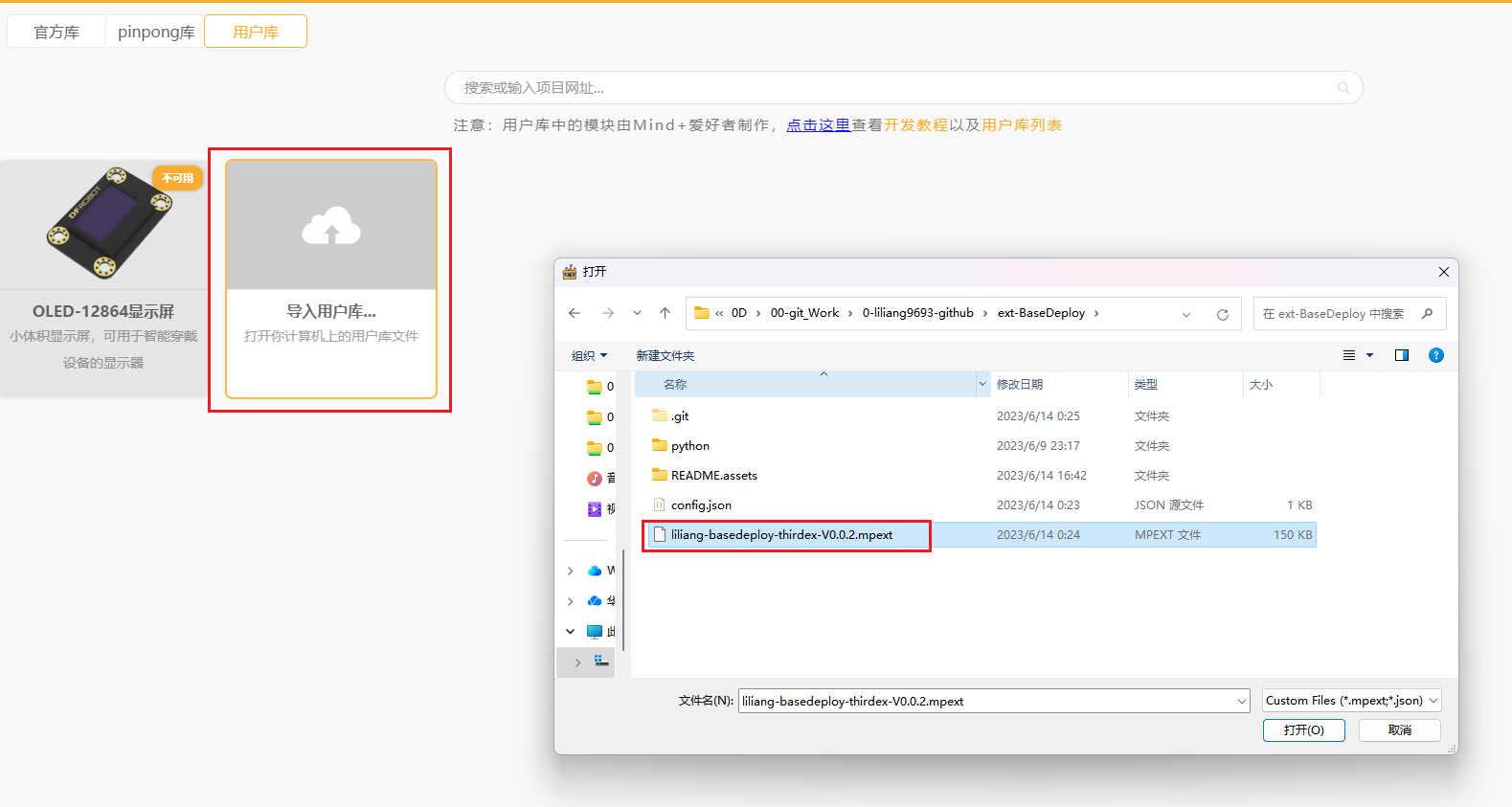Click 00-git_Work in the breadcrumb path
The height and width of the screenshot is (807, 1512).
tap(804, 313)
